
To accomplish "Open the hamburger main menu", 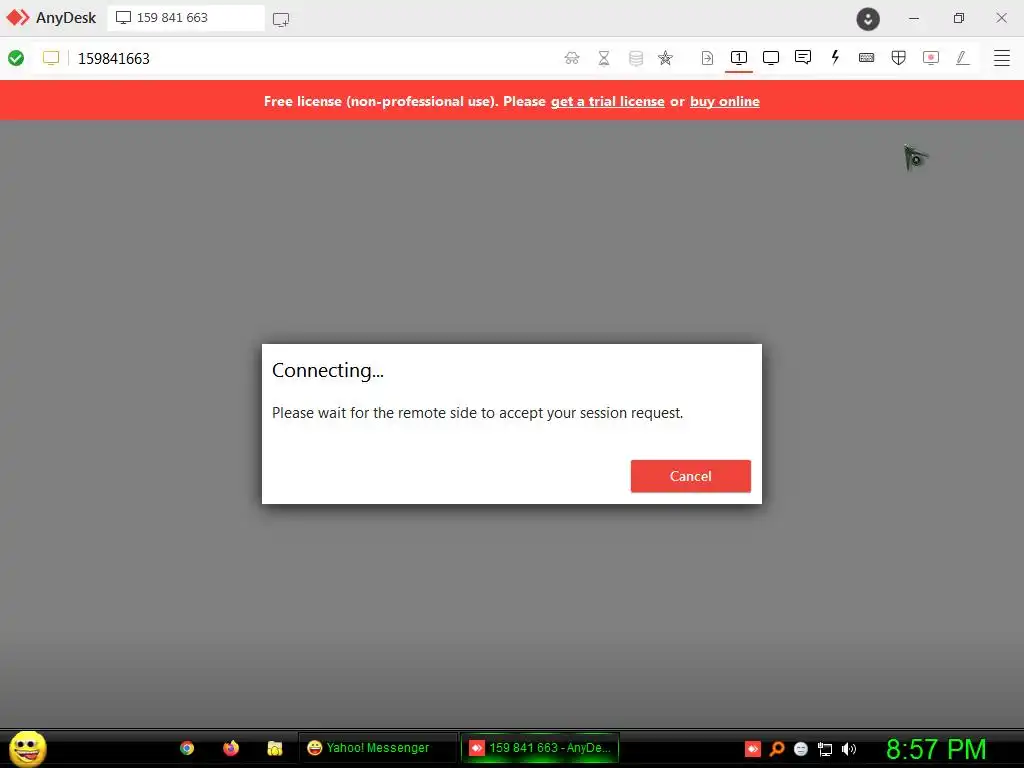I will [1002, 58].
